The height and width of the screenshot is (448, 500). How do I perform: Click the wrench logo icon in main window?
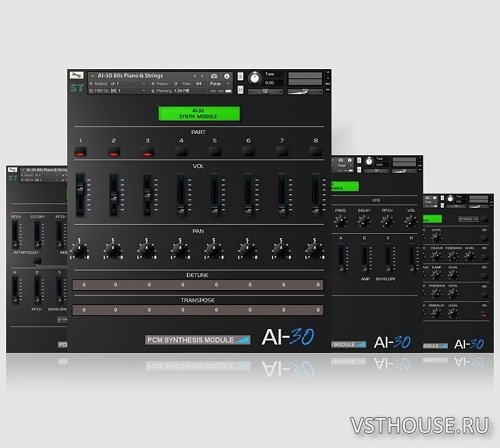click(x=76, y=76)
